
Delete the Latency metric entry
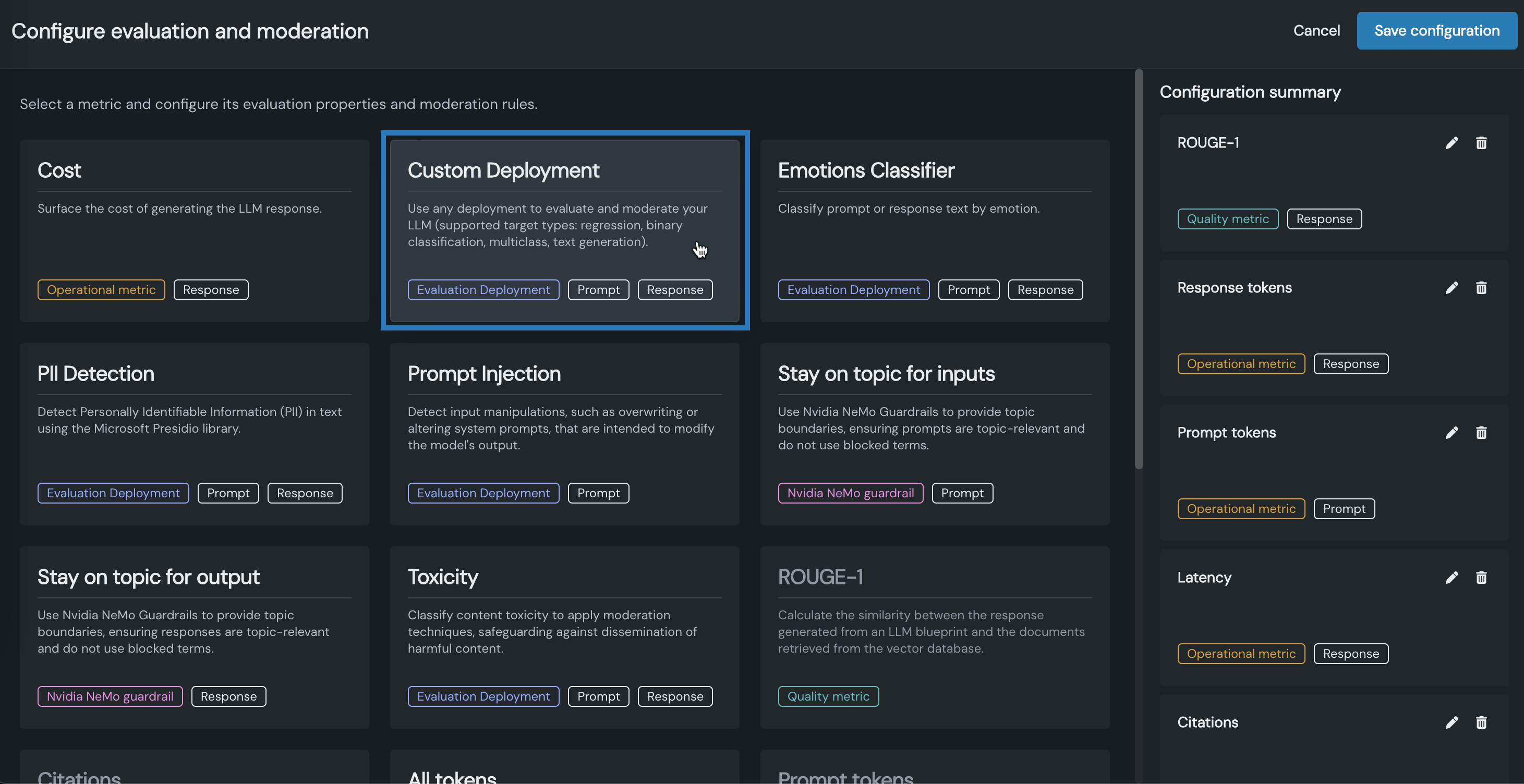coord(1481,578)
